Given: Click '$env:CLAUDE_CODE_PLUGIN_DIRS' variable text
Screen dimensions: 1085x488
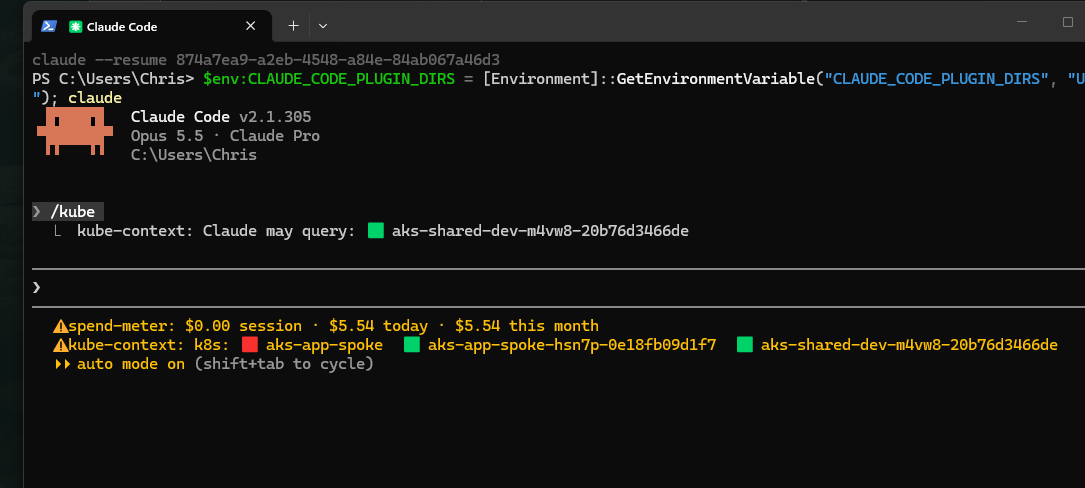Looking at the screenshot, I should click(x=329, y=79).
